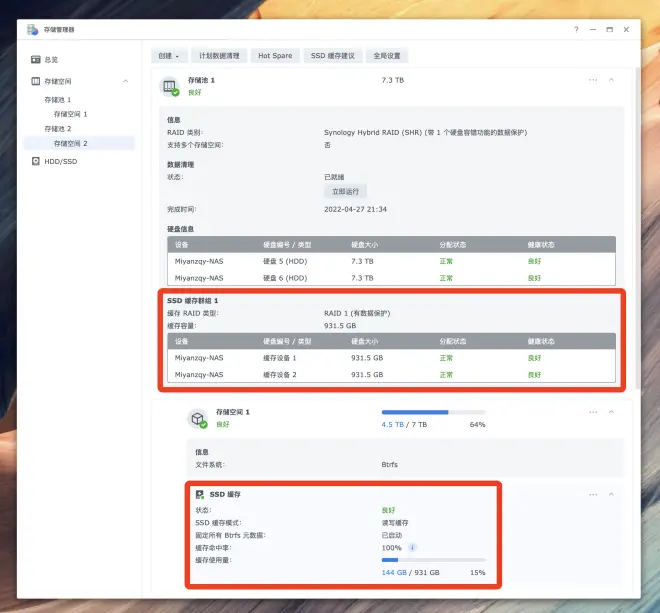
Task: Select 存储池 2 in sidebar tree
Action: pyautogui.click(x=58, y=129)
